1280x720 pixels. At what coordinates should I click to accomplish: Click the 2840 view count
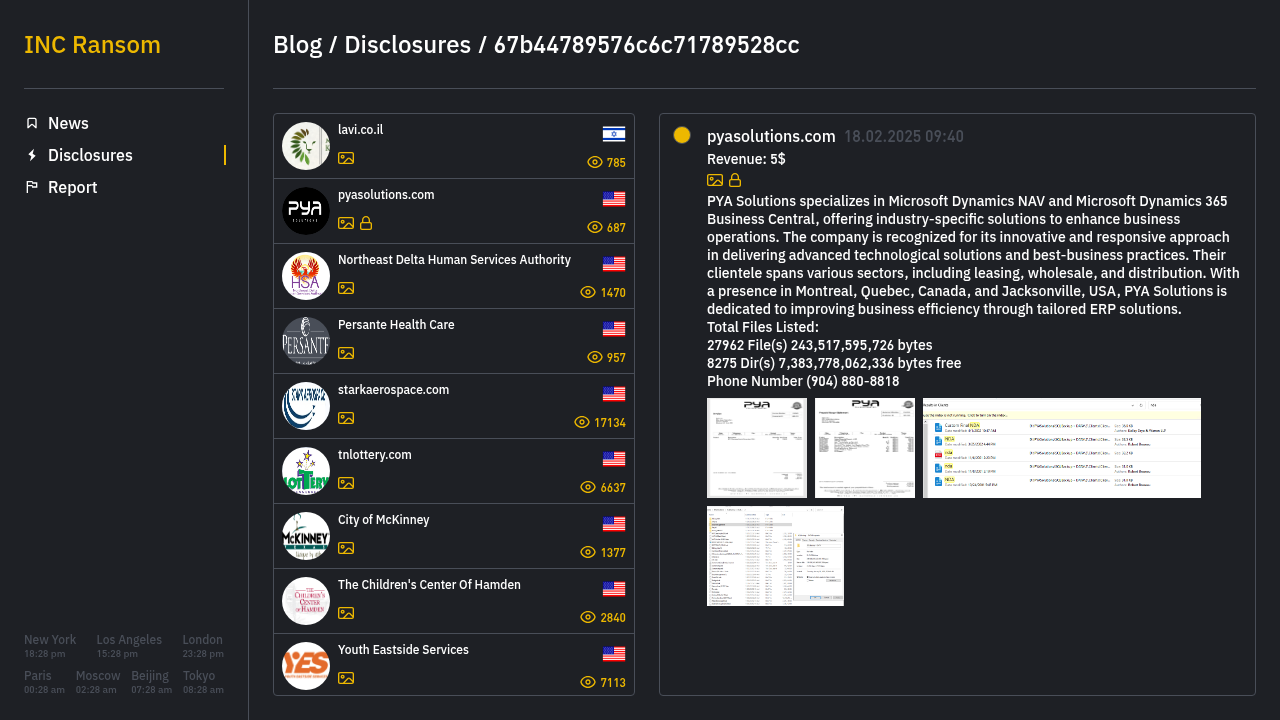[613, 618]
